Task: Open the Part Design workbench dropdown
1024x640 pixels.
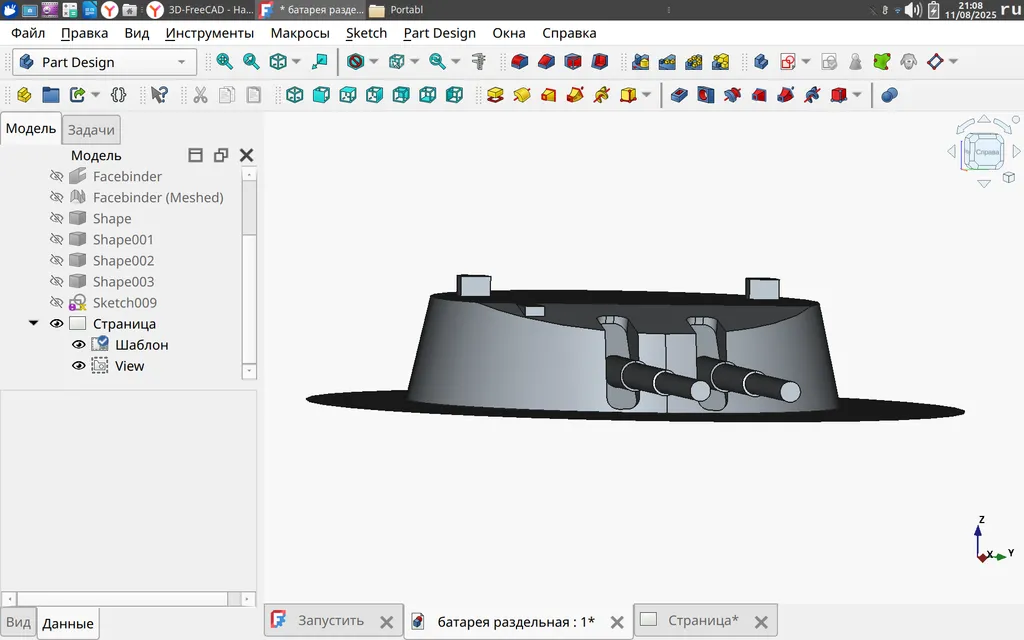Action: point(181,62)
